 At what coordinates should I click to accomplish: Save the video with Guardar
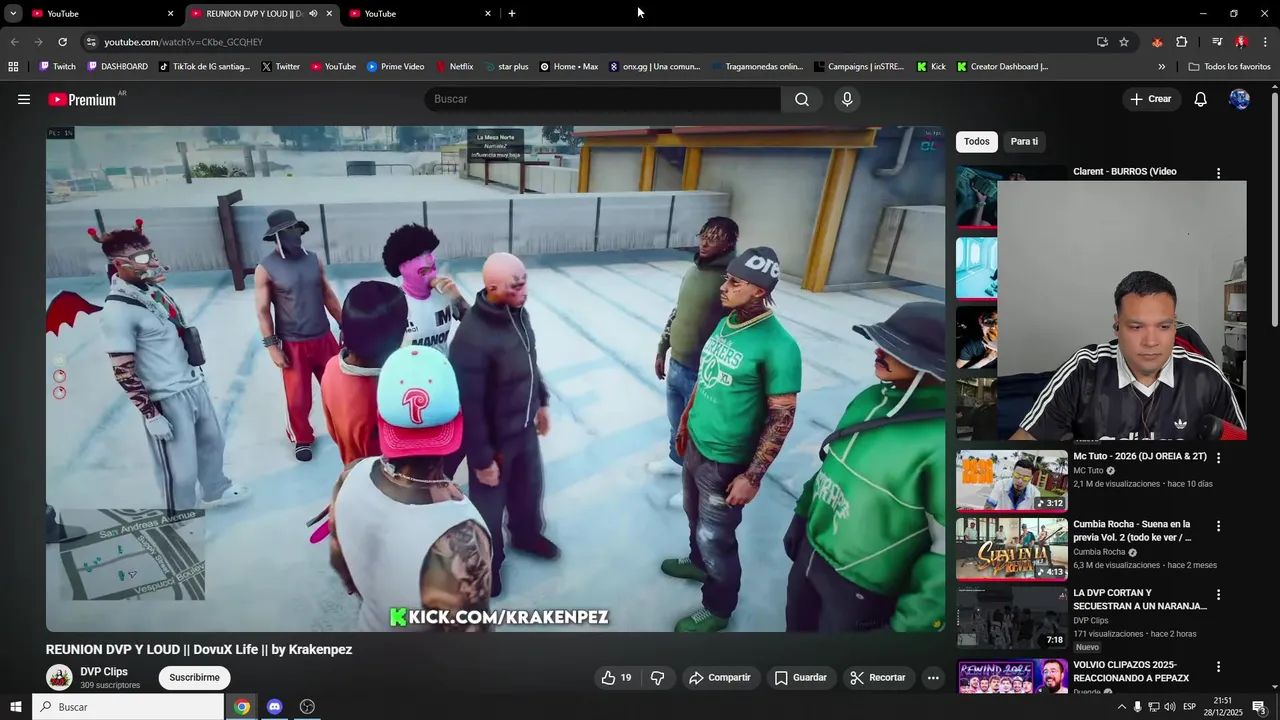tap(801, 678)
